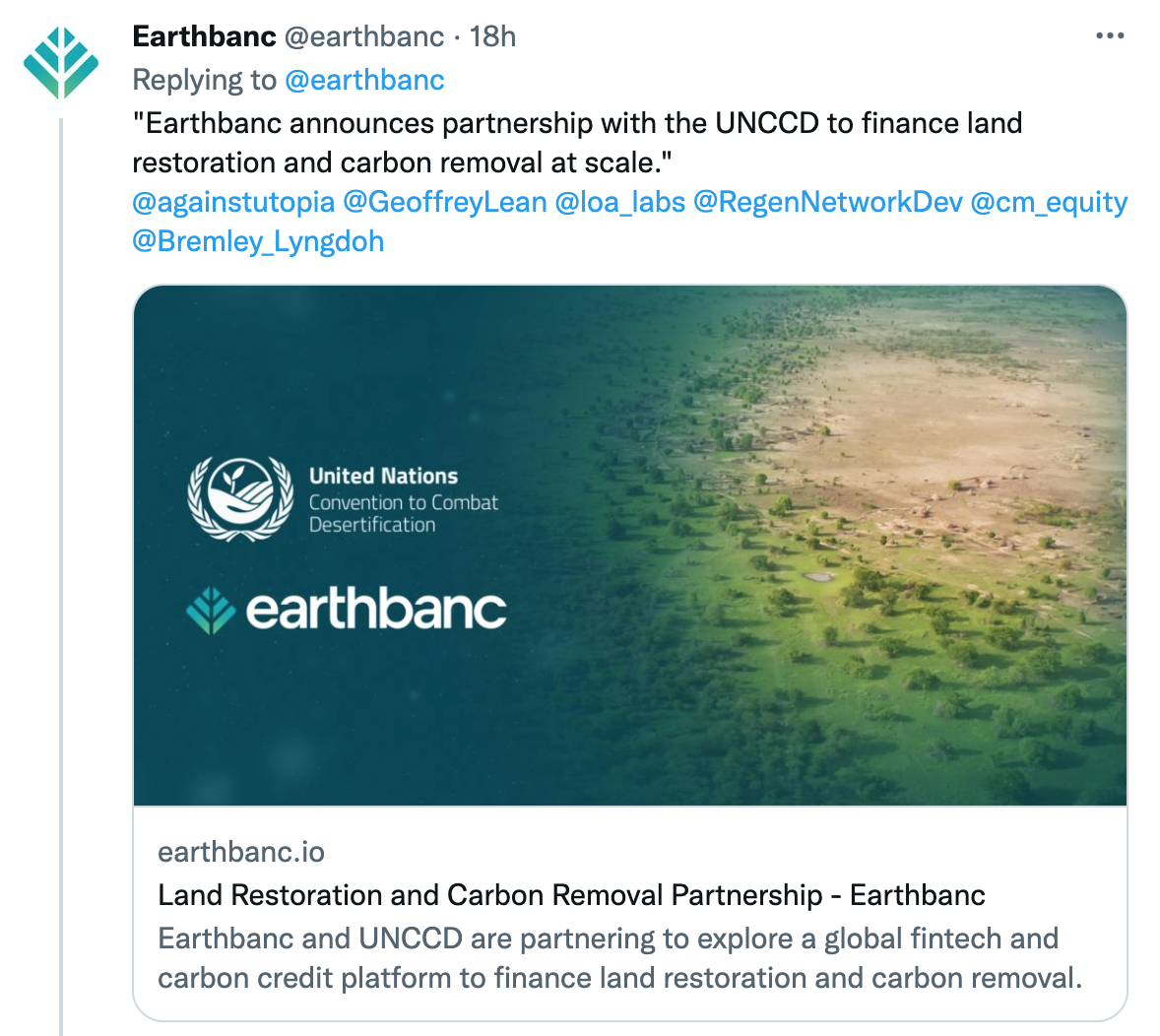This screenshot has height=1036, width=1160.
Task: Click the @GeoffreyLean mention
Action: click(x=444, y=202)
